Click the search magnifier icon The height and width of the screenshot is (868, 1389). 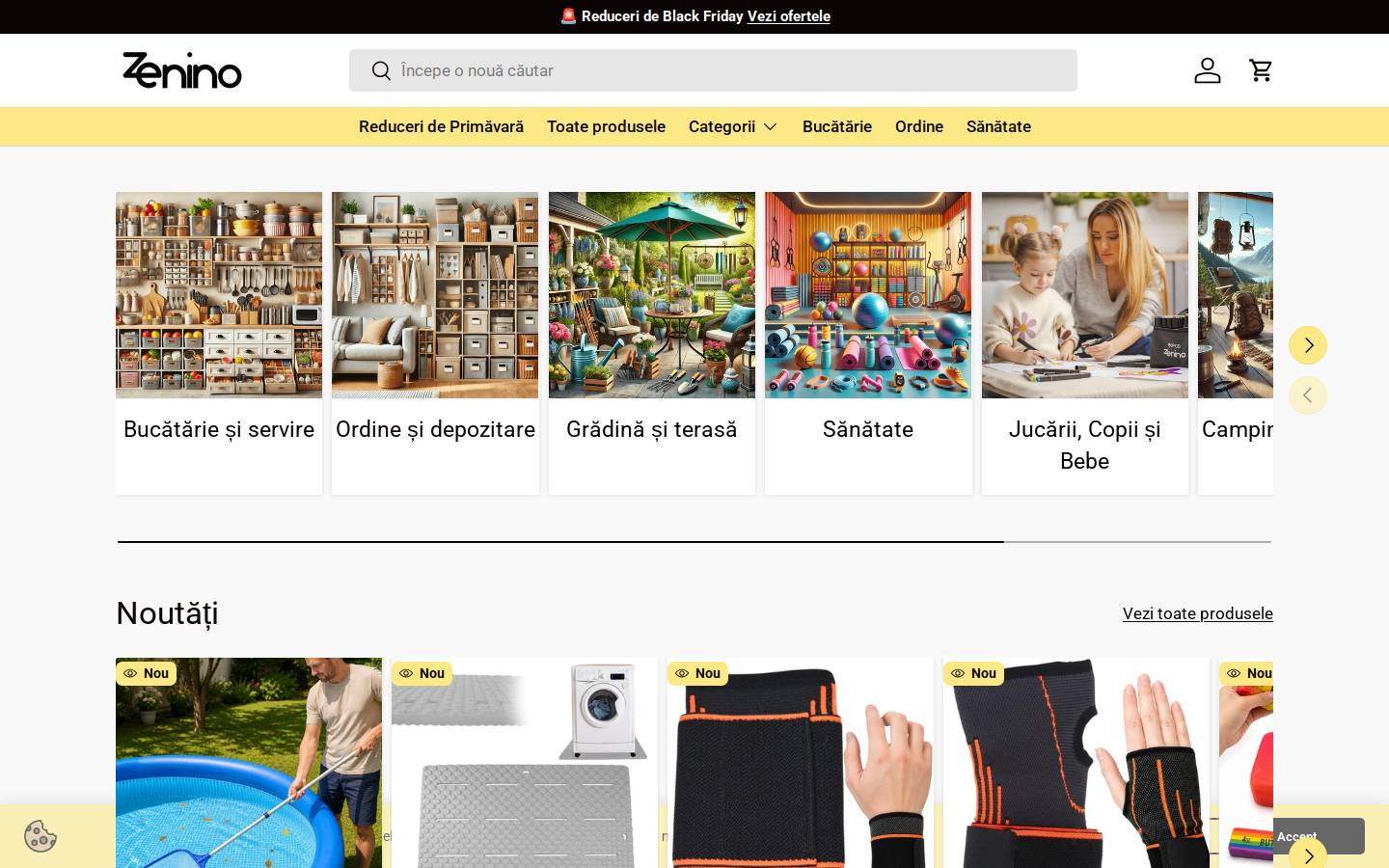[x=381, y=70]
